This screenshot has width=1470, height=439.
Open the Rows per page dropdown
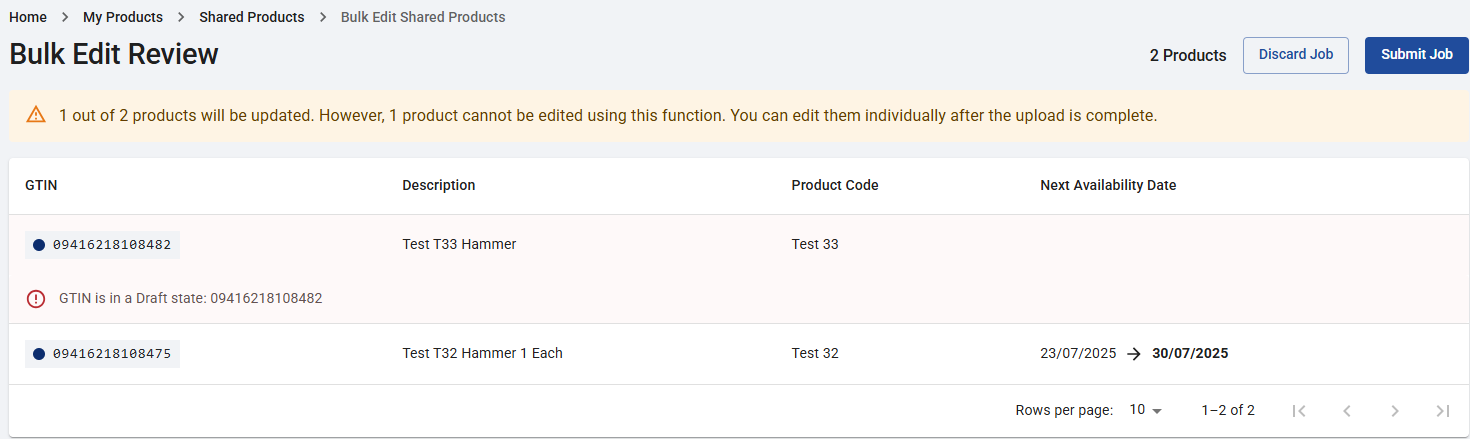tap(1146, 410)
